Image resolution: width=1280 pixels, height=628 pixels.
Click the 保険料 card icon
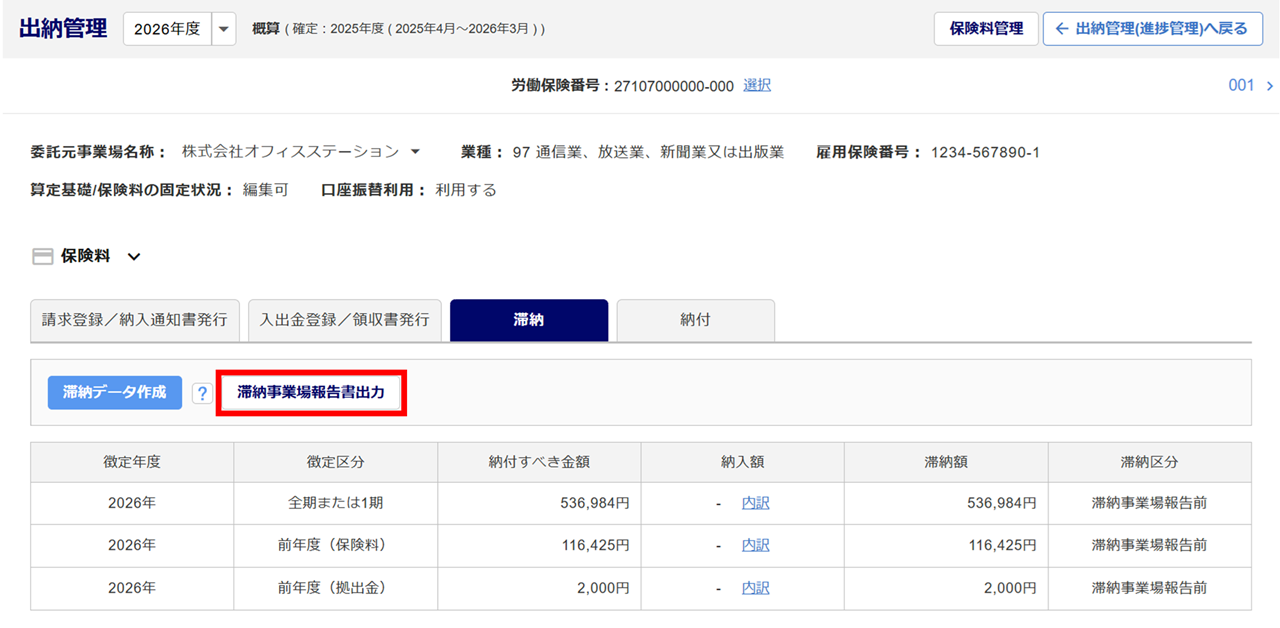click(x=43, y=257)
